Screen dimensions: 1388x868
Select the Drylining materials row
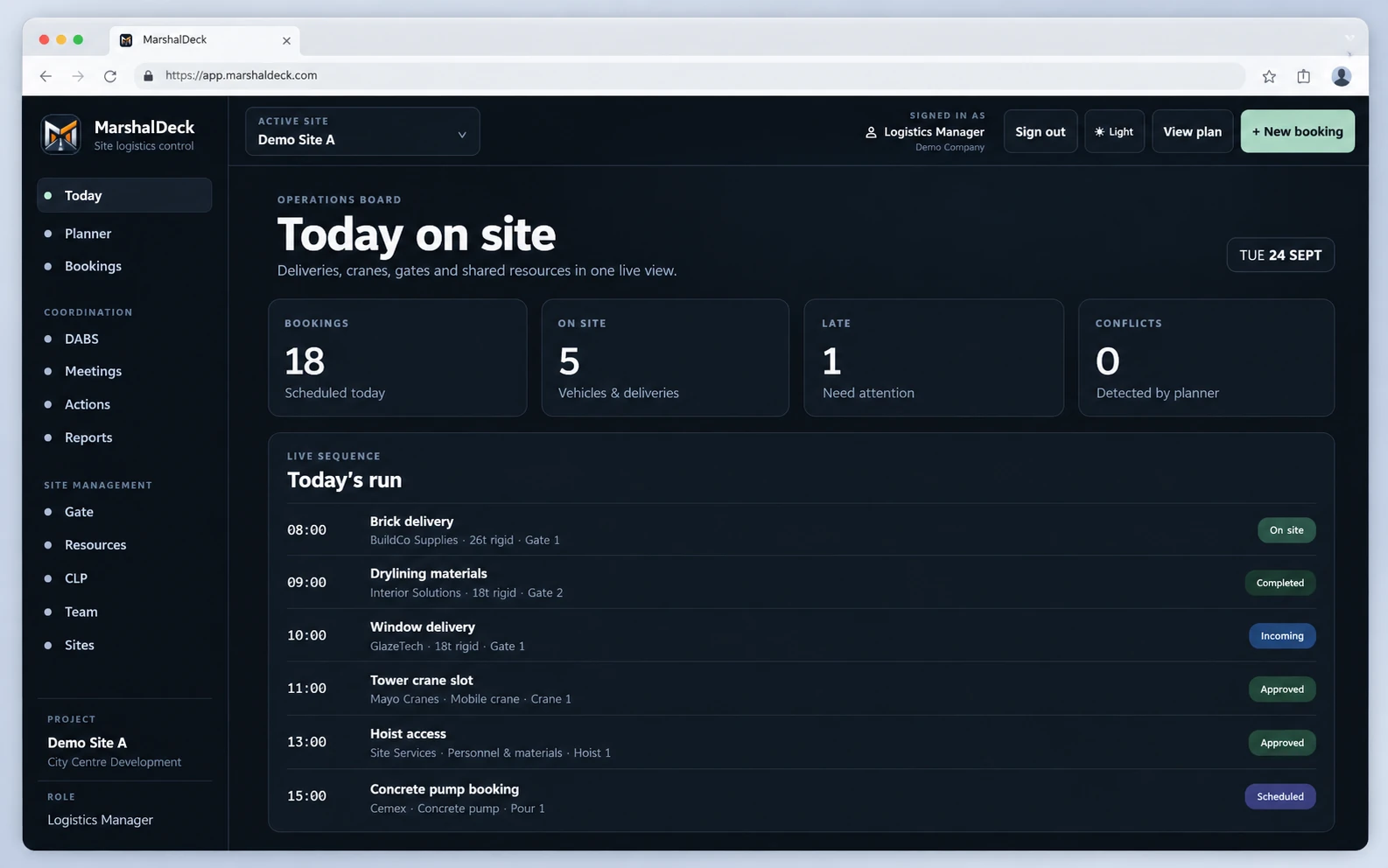[801, 583]
